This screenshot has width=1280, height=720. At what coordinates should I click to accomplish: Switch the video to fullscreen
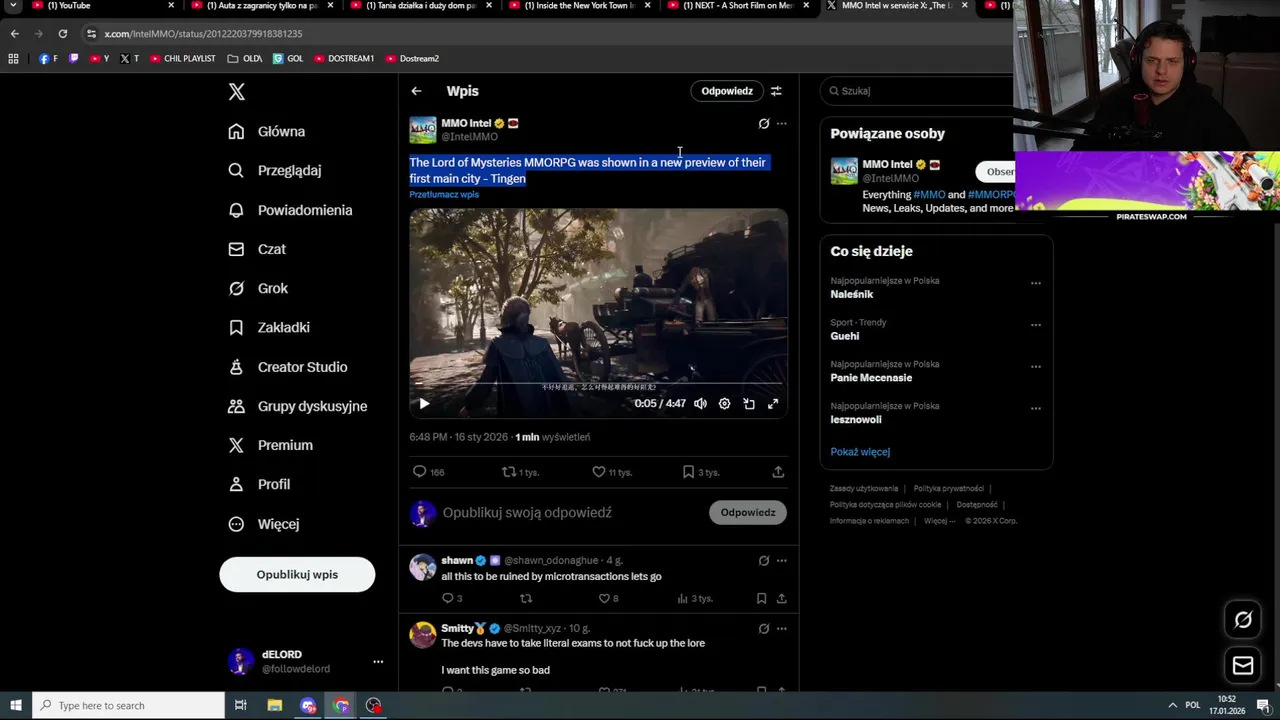[x=773, y=404]
